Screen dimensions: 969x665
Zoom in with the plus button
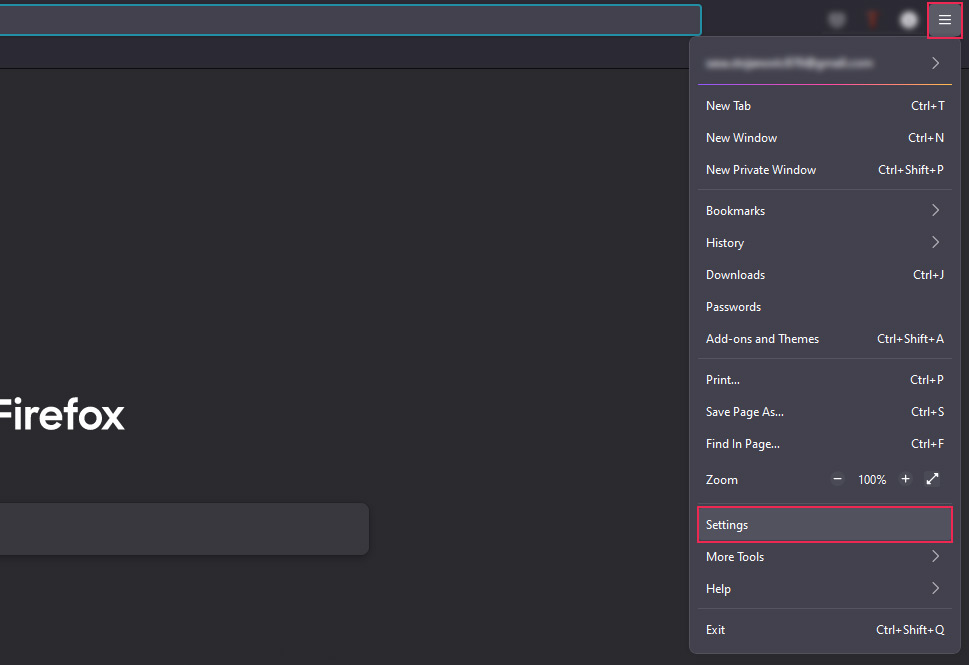tap(905, 479)
